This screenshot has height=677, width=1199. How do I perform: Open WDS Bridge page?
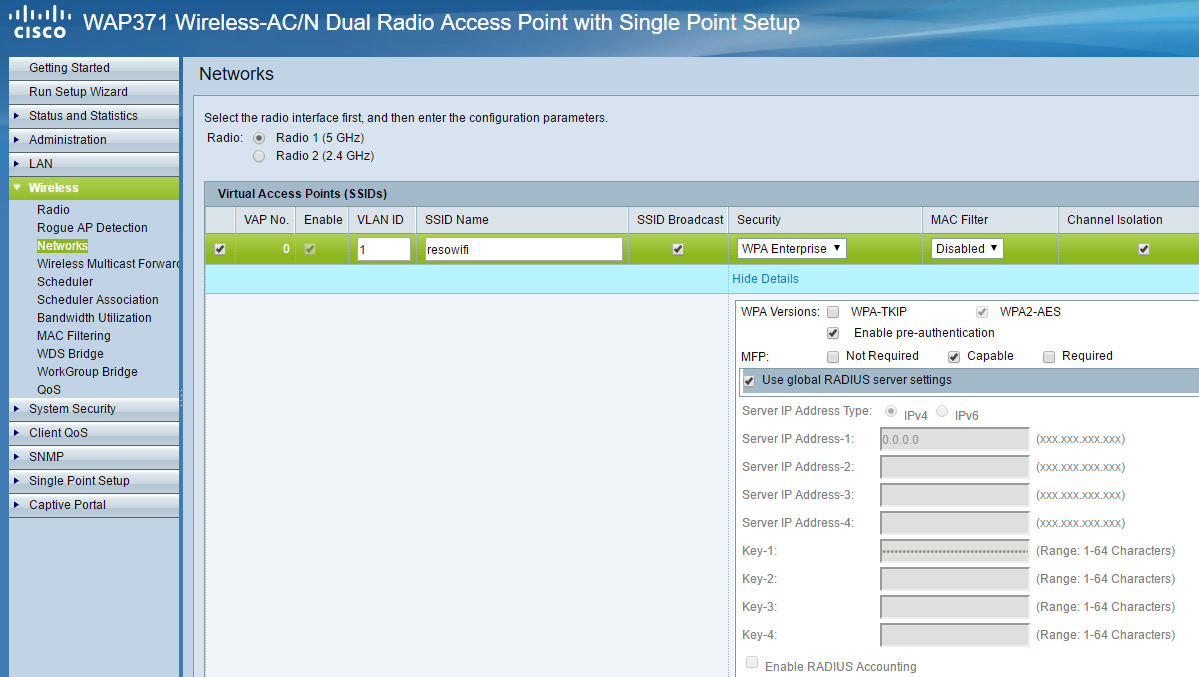[70, 353]
